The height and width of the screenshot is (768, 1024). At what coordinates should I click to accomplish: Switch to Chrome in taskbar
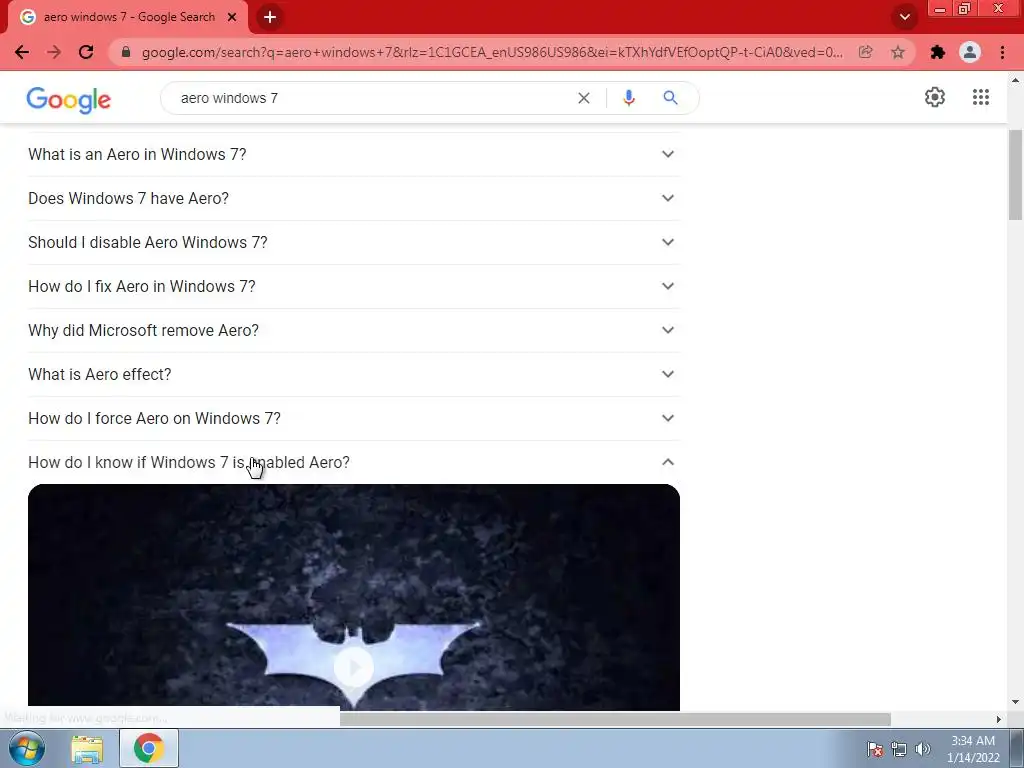(x=149, y=748)
